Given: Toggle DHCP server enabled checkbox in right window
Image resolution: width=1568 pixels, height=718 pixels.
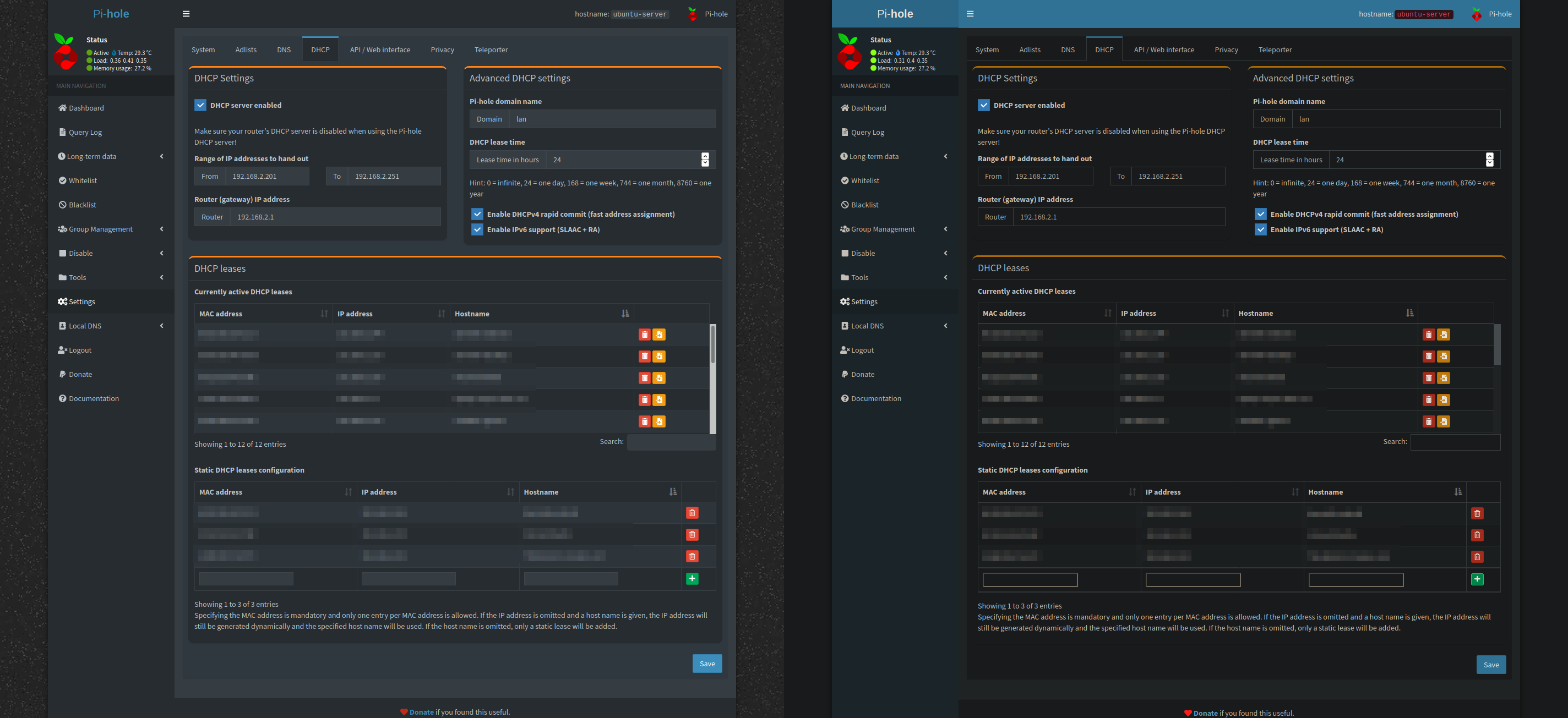Looking at the screenshot, I should coord(984,105).
